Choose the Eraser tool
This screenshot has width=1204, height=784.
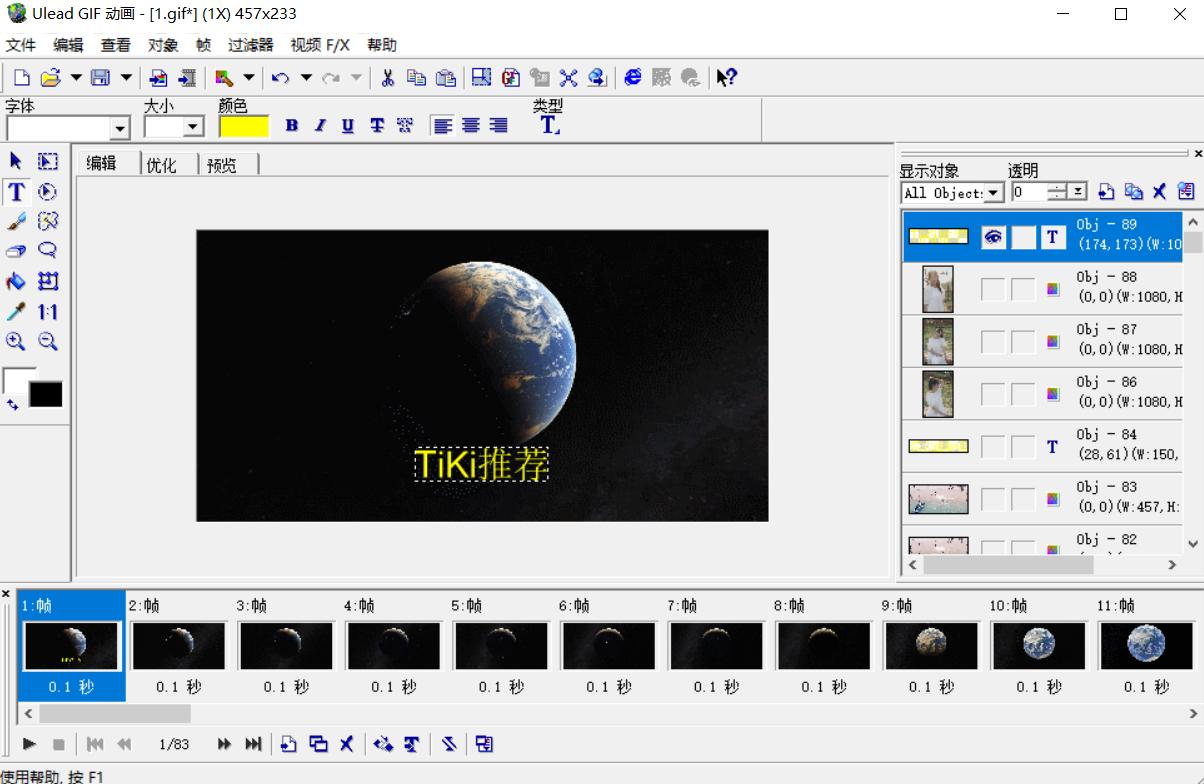(x=16, y=252)
